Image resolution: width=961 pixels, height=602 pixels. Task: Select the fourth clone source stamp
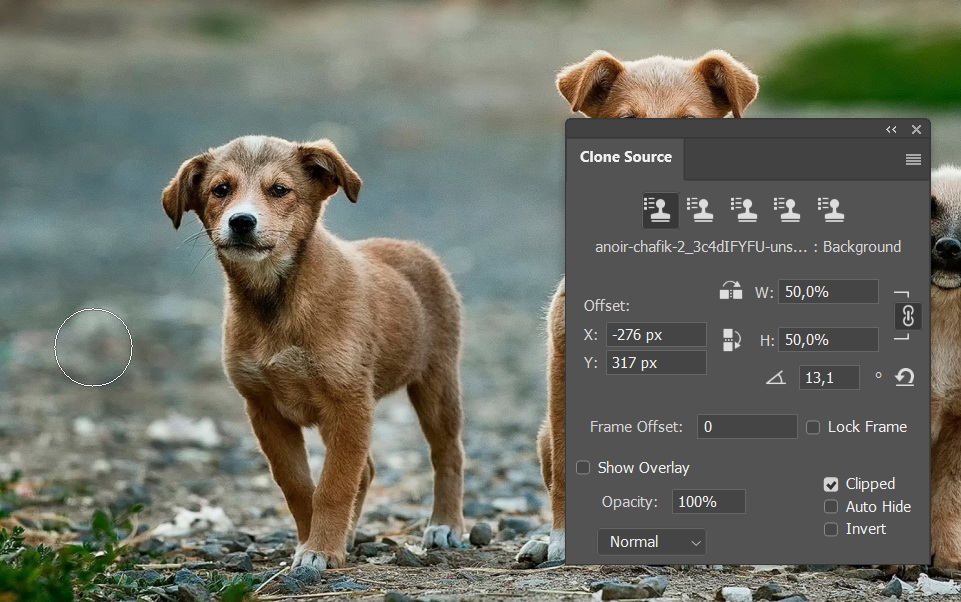(789, 209)
